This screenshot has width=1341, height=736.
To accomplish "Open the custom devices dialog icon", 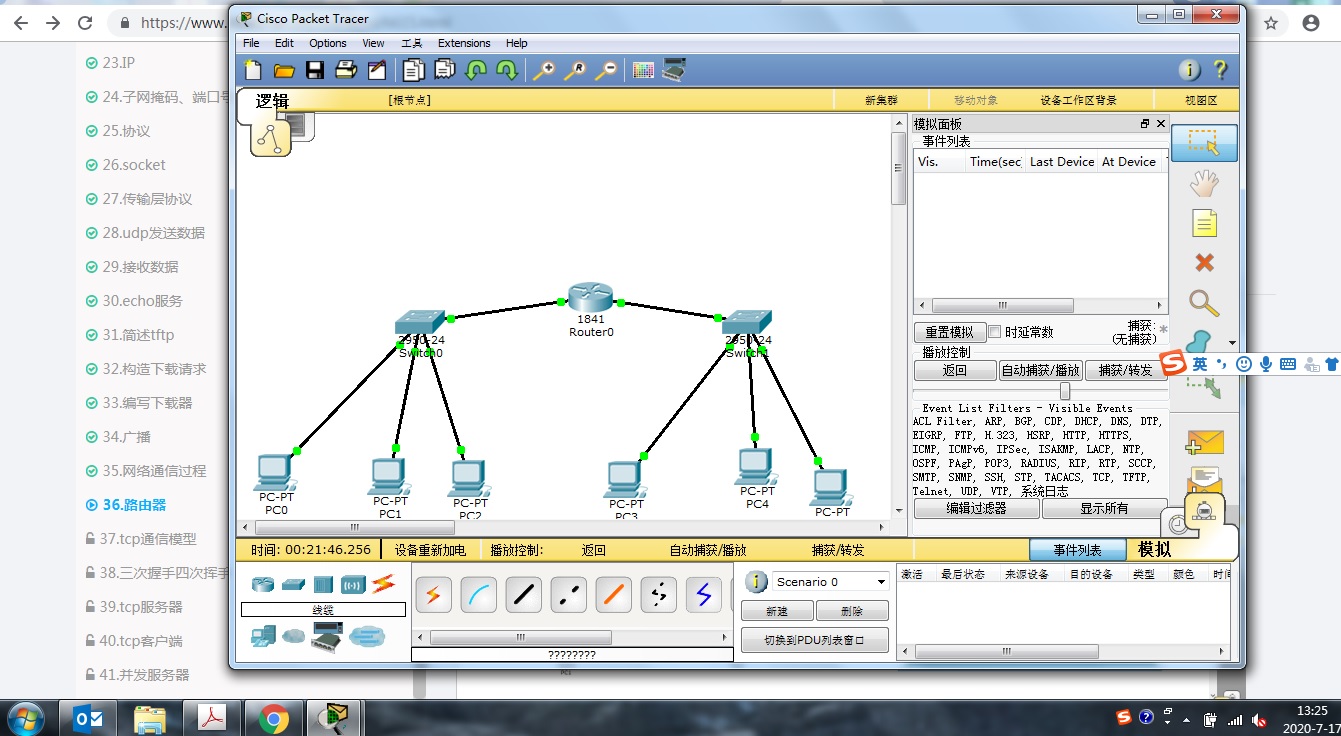I will click(674, 70).
